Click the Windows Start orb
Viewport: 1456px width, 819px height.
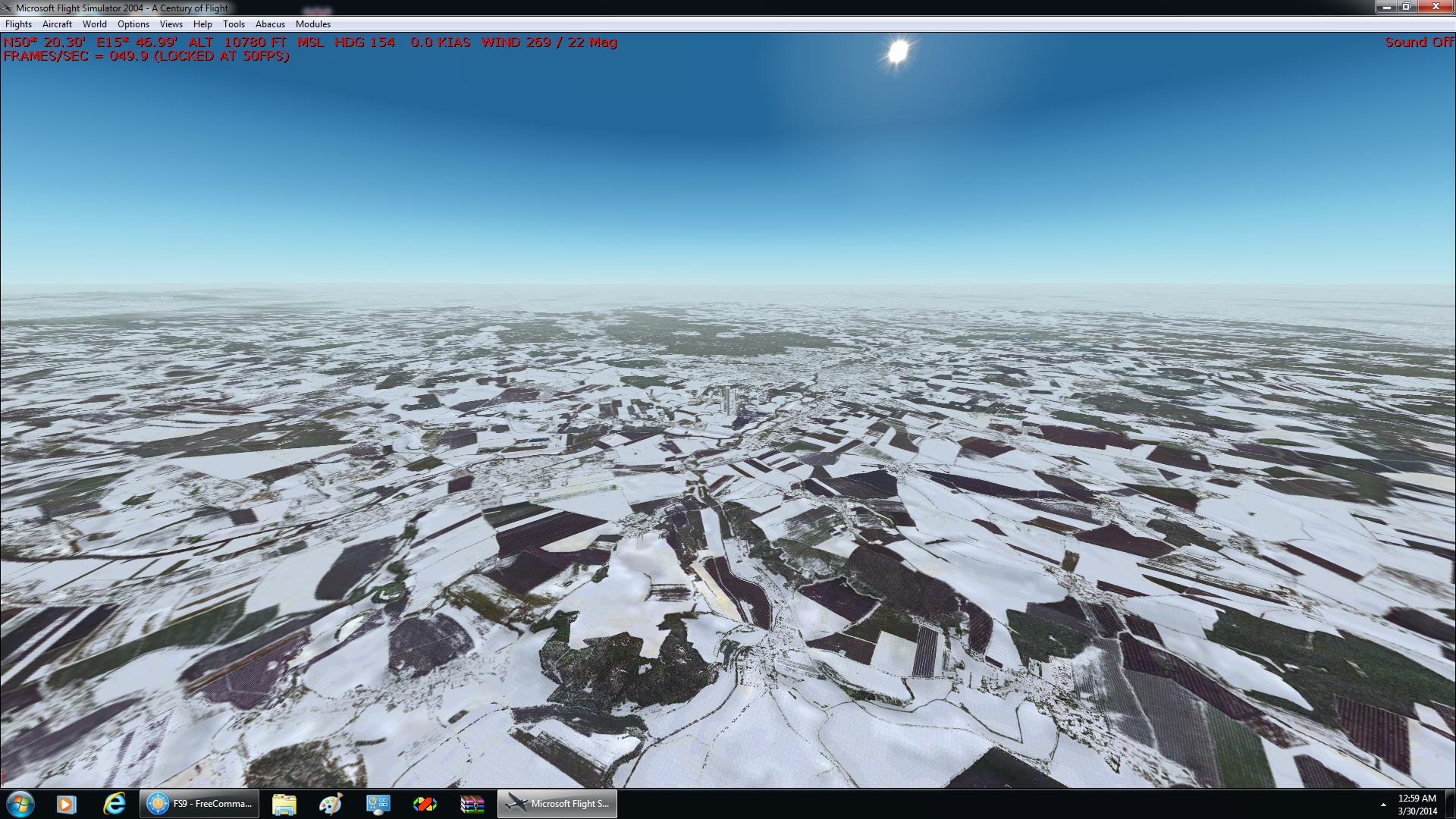point(20,804)
